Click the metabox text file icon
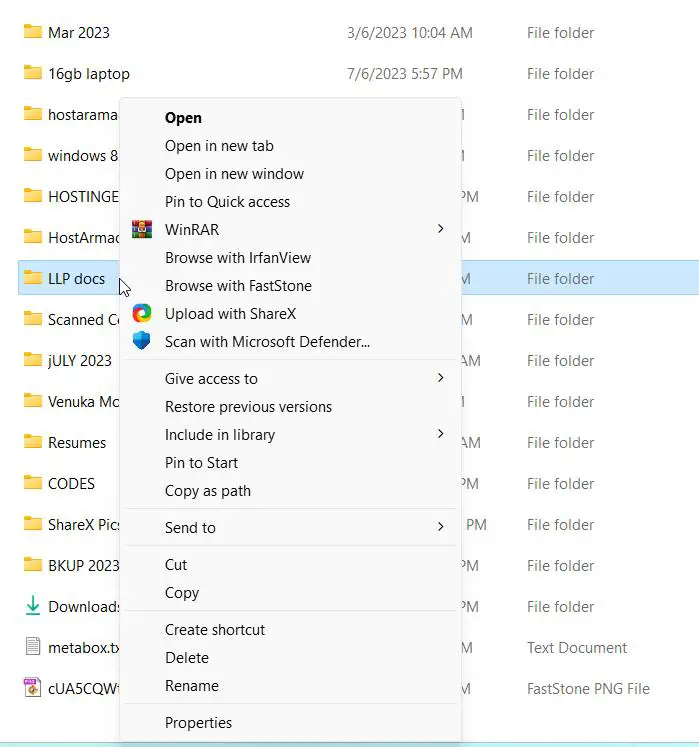The height and width of the screenshot is (747, 699). [33, 646]
